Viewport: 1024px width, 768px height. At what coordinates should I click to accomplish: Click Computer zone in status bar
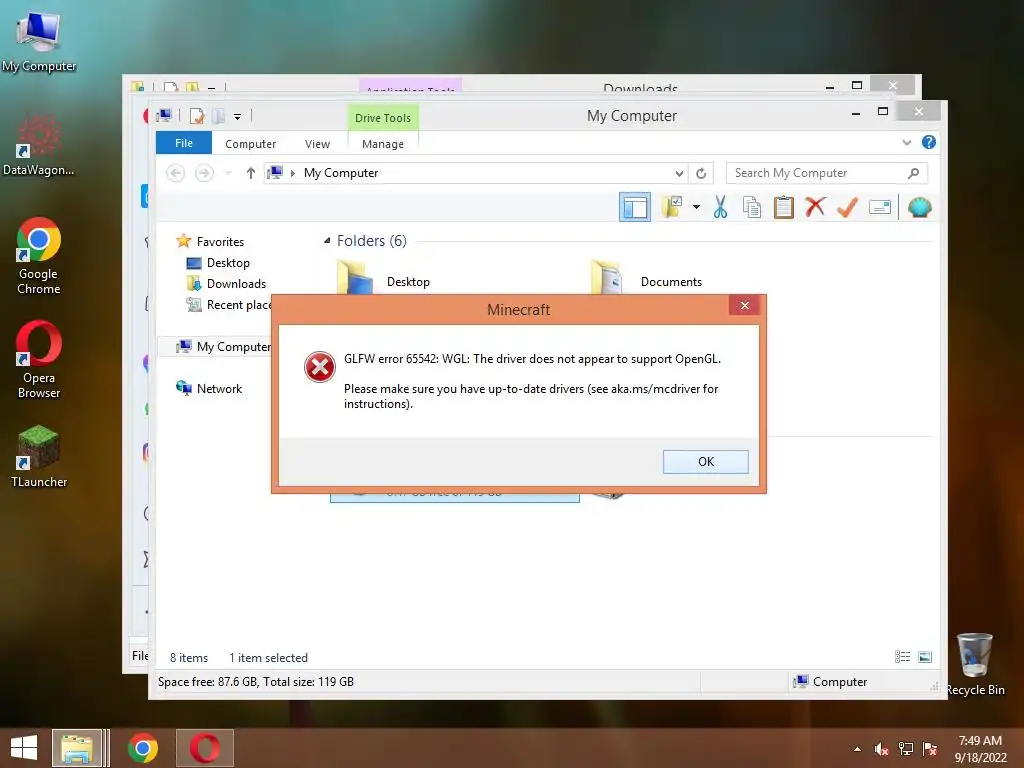pos(829,682)
